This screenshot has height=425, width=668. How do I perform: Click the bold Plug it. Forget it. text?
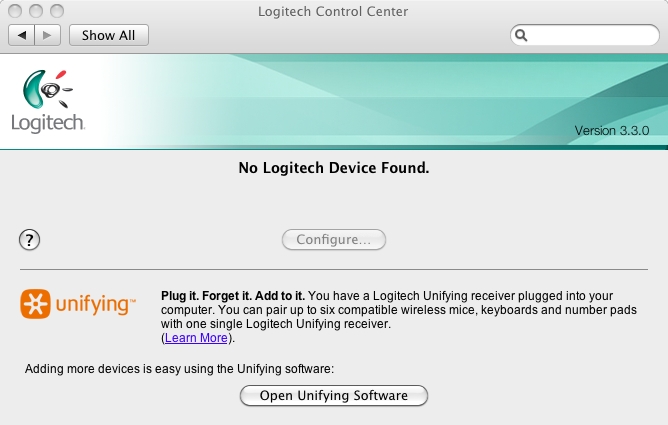click(x=206, y=296)
